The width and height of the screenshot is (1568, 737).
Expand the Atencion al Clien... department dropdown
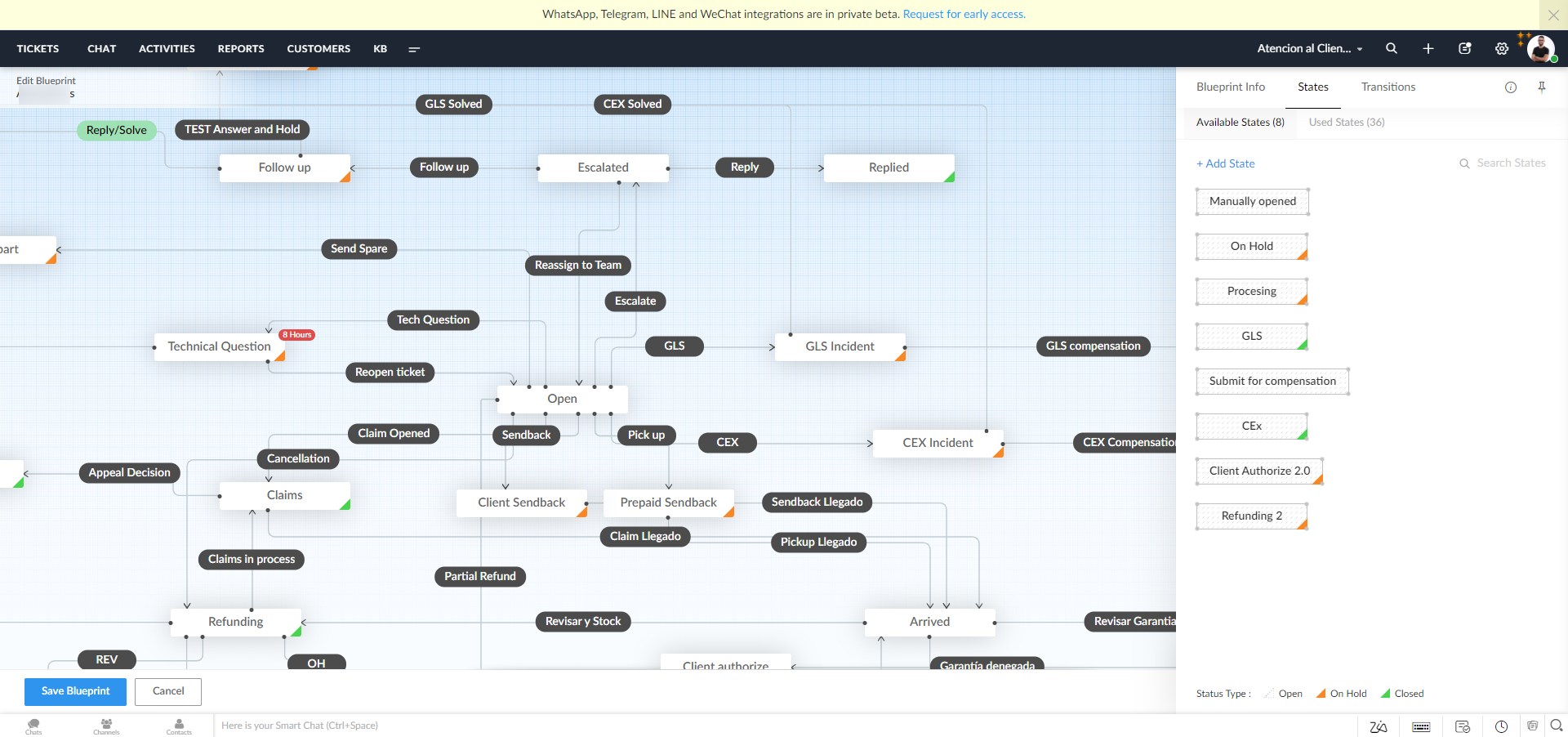(x=1310, y=48)
